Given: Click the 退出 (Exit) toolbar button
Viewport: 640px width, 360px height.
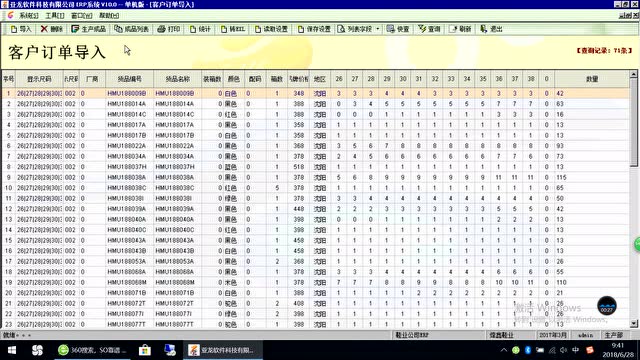Looking at the screenshot, I should [491, 29].
